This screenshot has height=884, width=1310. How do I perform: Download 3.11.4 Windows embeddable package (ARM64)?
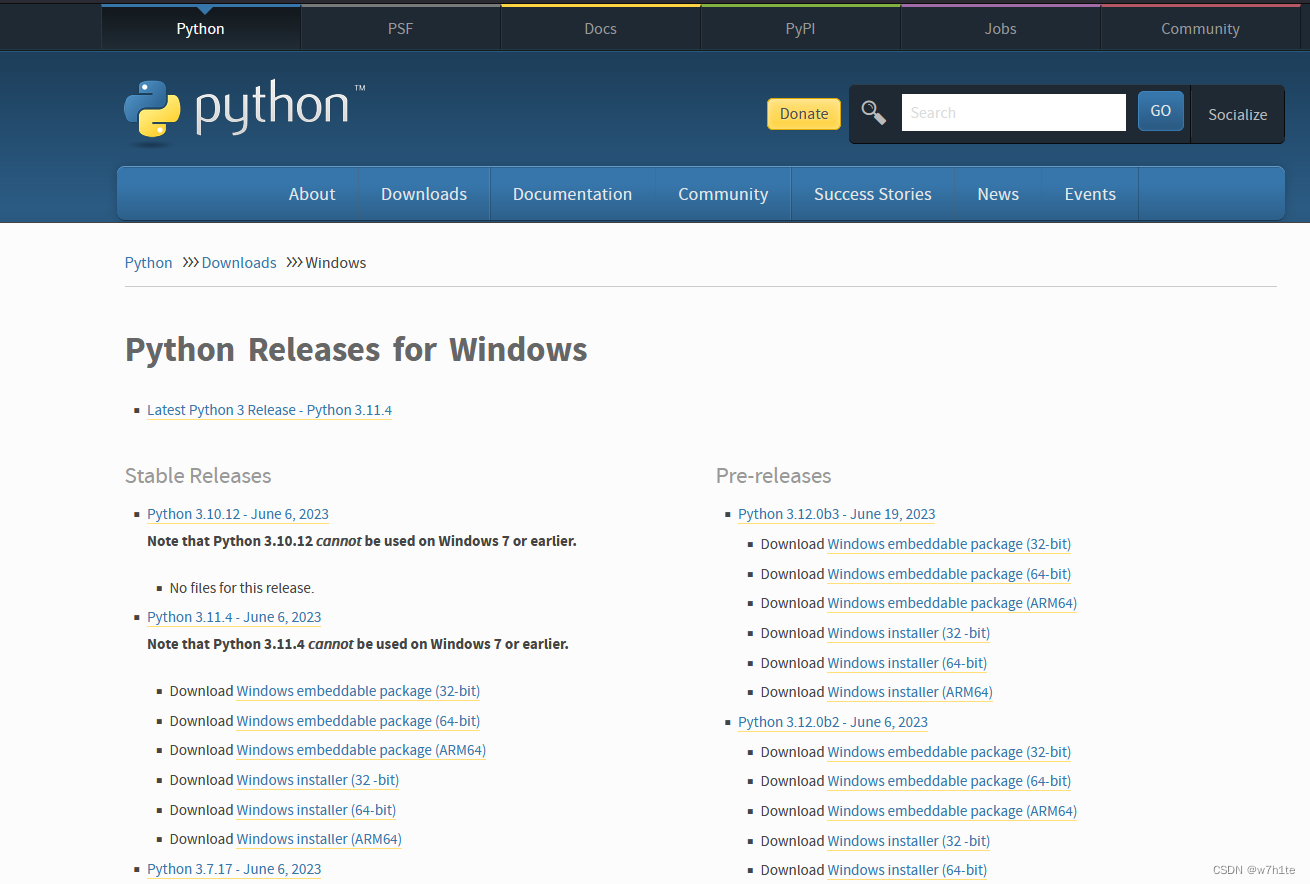click(x=361, y=750)
